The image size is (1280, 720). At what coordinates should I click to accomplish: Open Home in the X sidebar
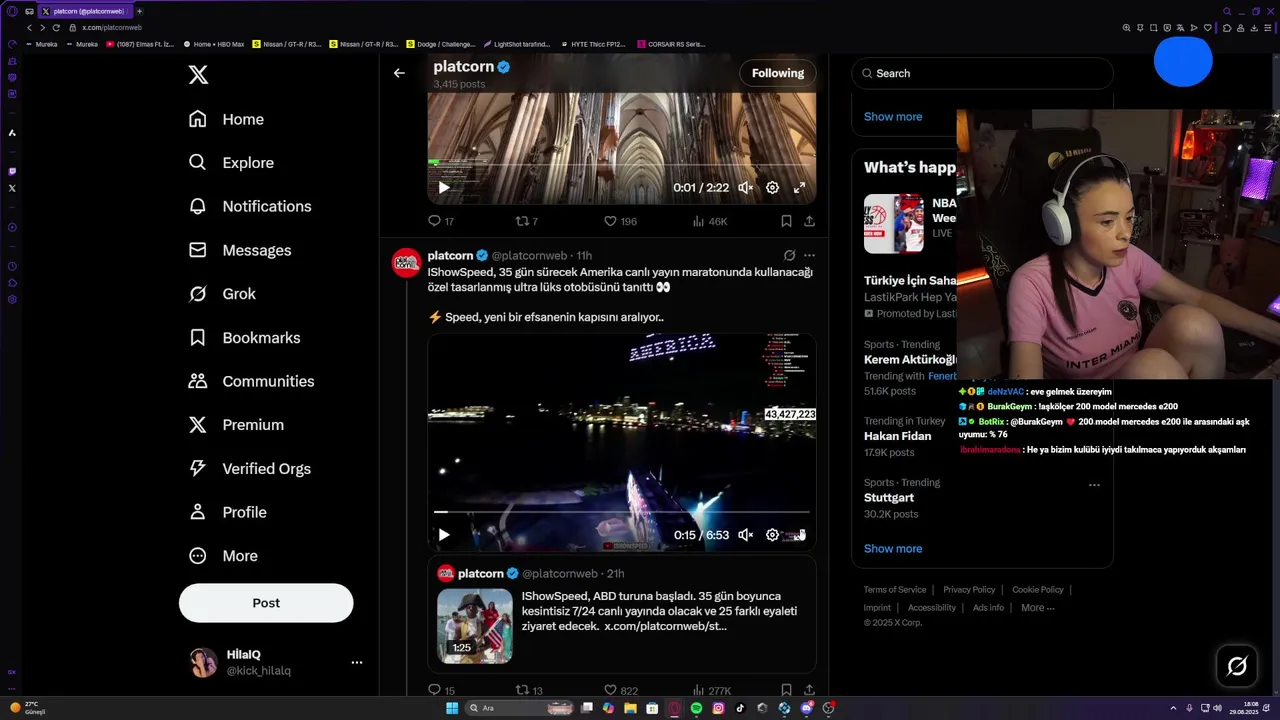click(227, 119)
